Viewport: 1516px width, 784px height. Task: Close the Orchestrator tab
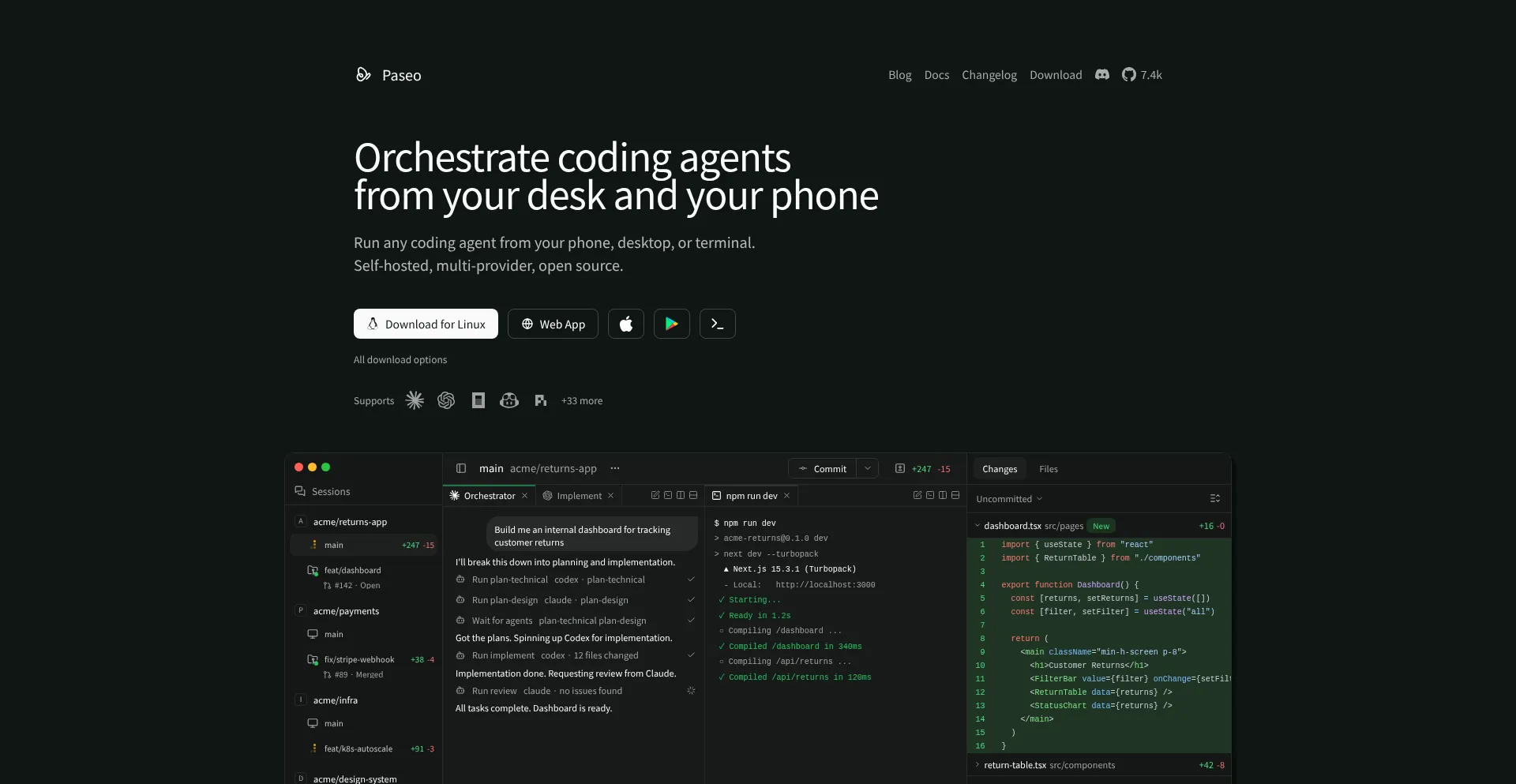click(524, 496)
